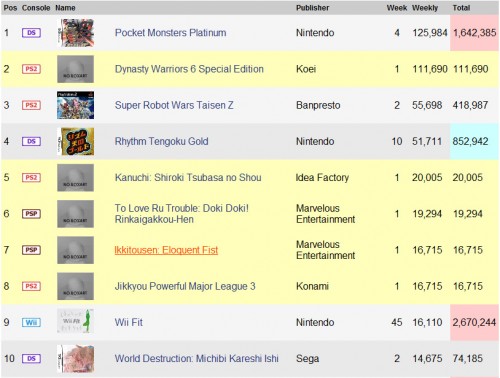Click the PSP badge for To Love Ru Trouble
Image resolution: width=500 pixels, height=378 pixels.
[x=31, y=214]
